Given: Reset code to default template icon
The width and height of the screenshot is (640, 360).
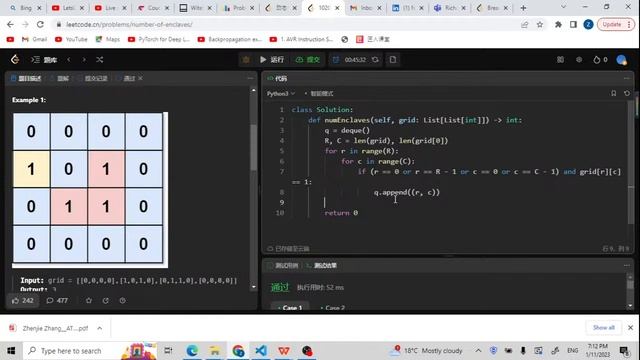Looking at the screenshot, I should pos(627,93).
